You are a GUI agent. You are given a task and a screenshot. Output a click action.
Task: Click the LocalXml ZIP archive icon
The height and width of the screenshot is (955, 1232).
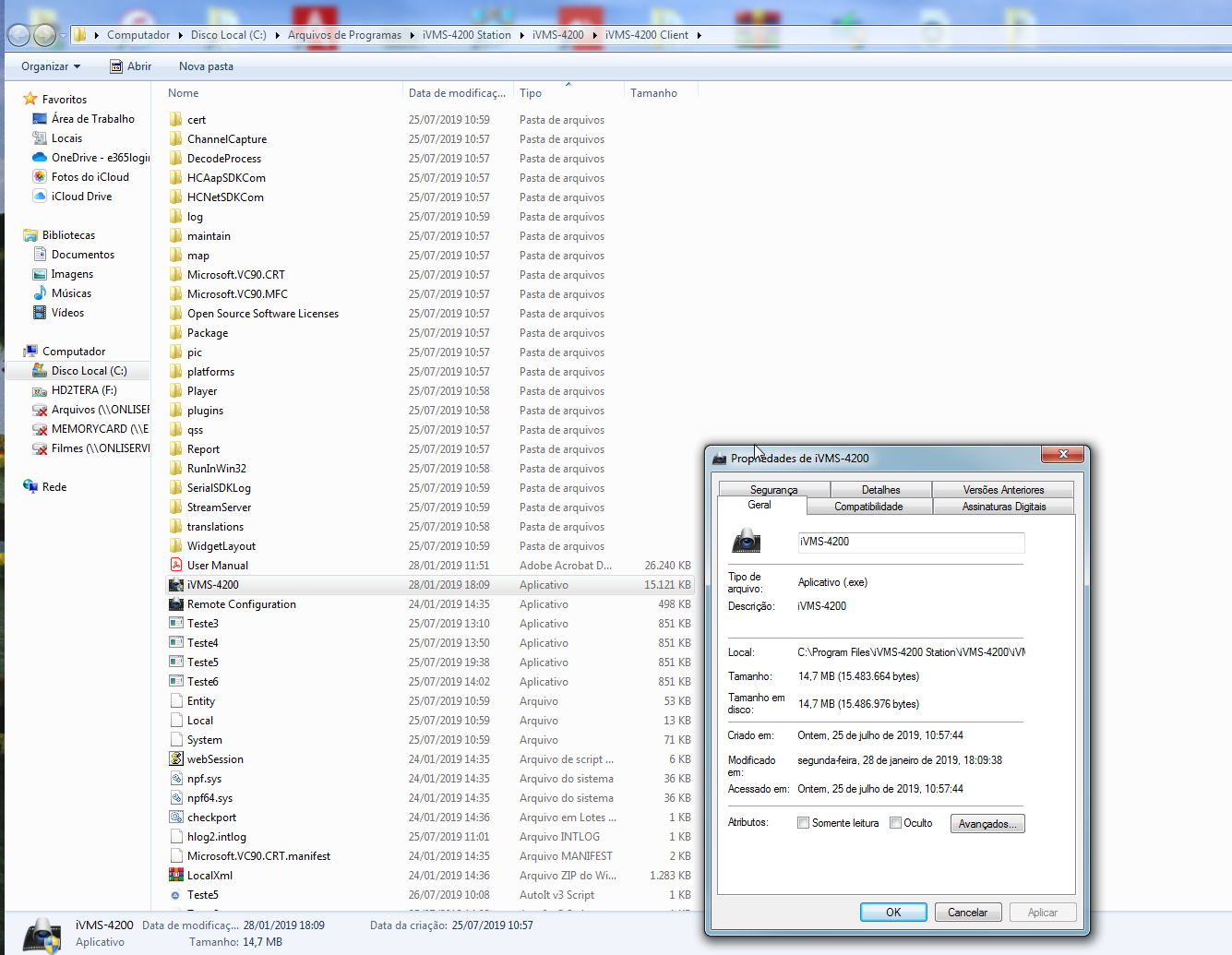(175, 876)
